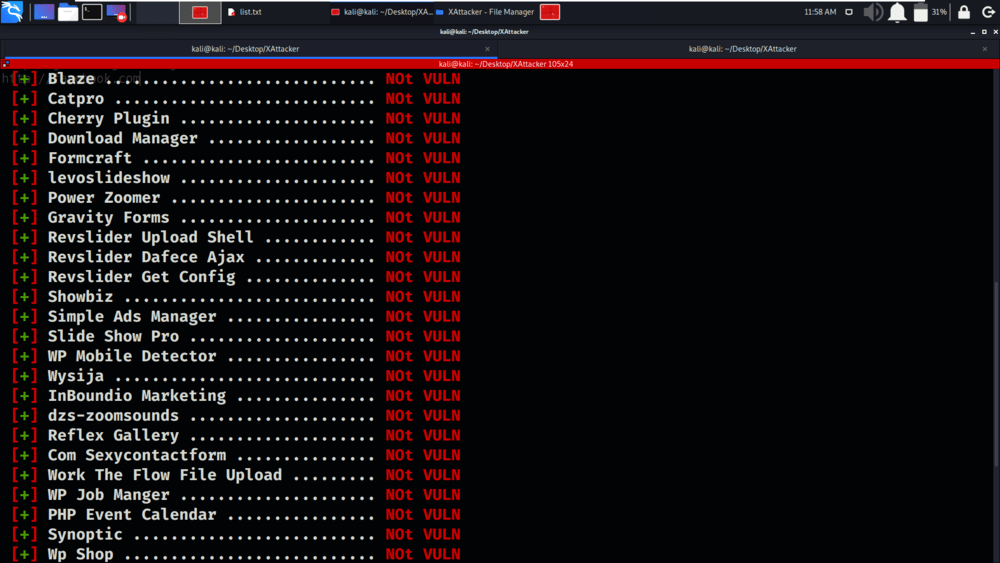Viewport: 1000px width, 563px height.
Task: Click the log out panel icon
Action: click(x=988, y=12)
